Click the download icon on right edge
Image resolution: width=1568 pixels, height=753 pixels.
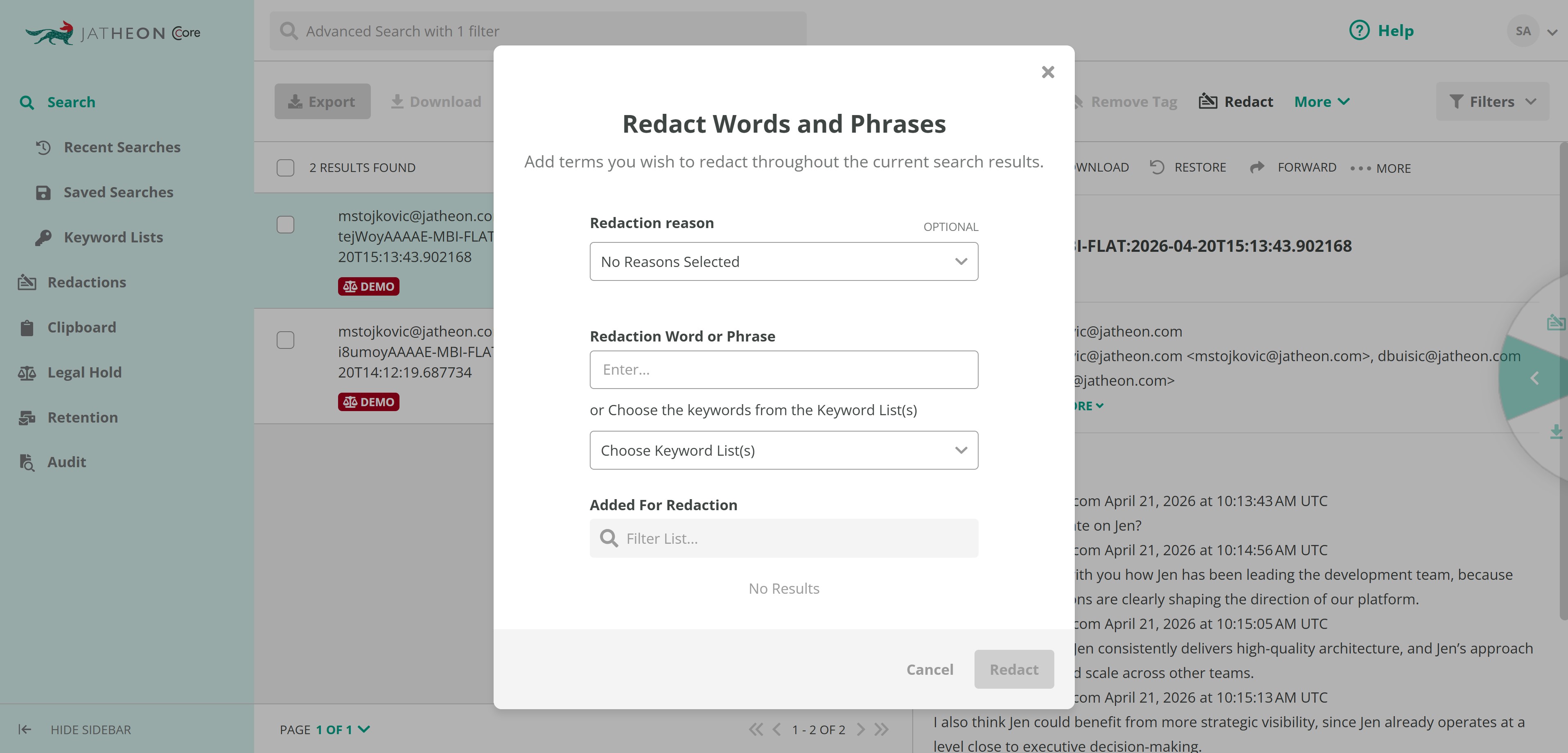[x=1556, y=432]
